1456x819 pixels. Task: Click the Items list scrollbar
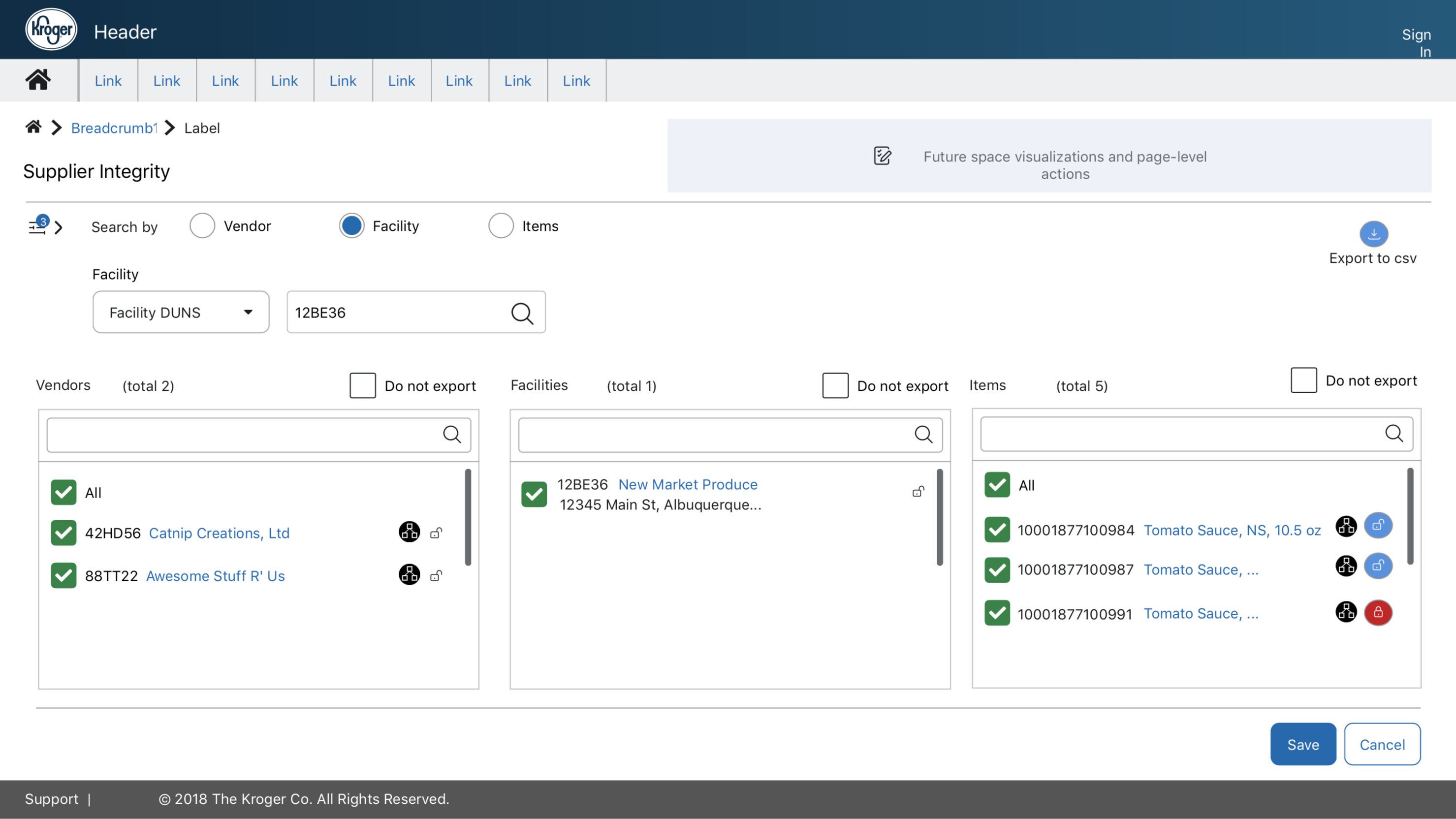coord(1410,516)
